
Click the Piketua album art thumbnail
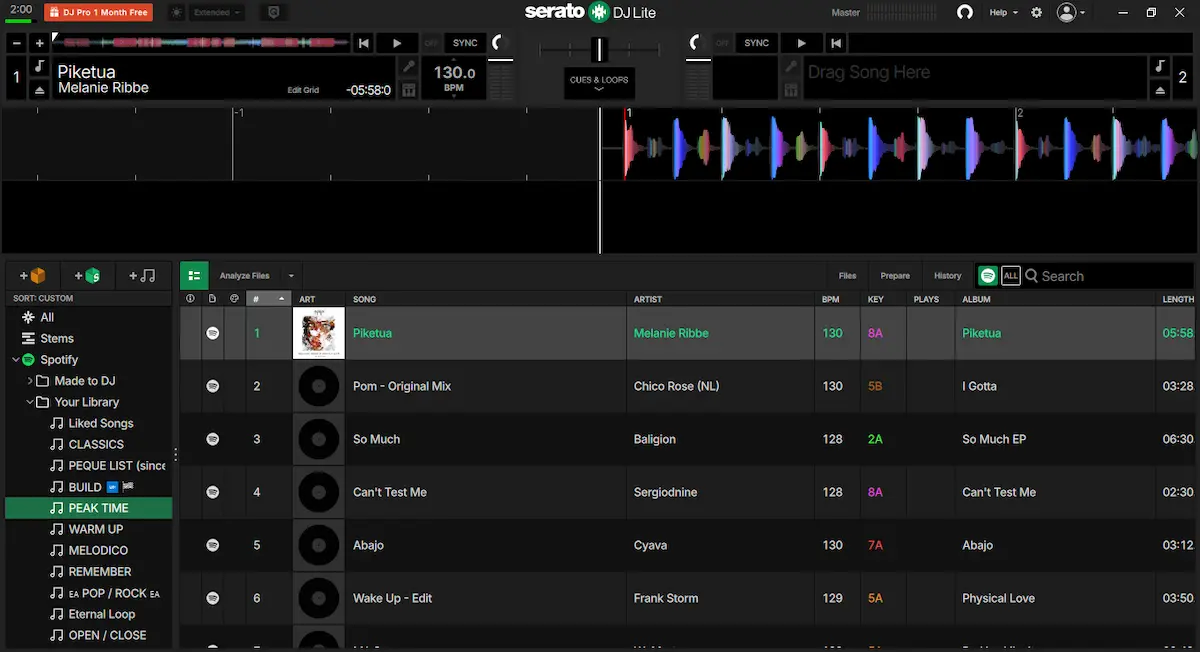[319, 333]
